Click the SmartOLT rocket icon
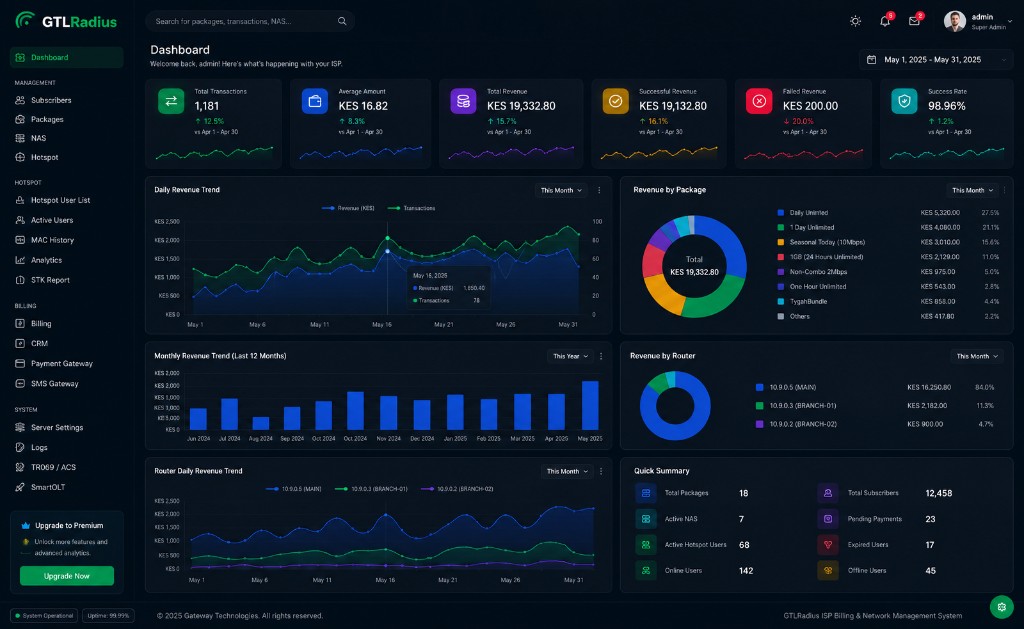The width and height of the screenshot is (1024, 629). click(20, 487)
